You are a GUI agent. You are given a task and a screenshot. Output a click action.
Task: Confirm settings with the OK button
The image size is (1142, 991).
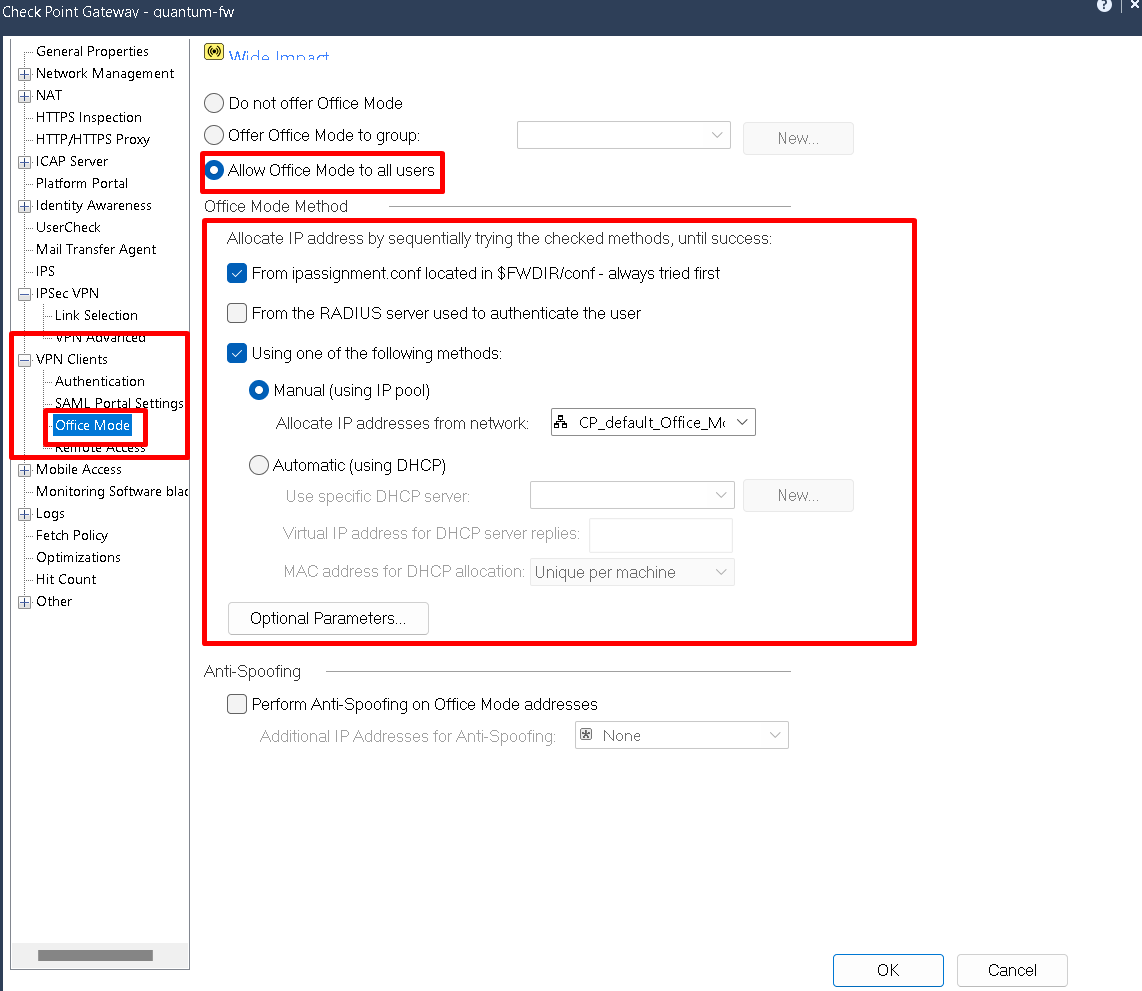tap(888, 970)
